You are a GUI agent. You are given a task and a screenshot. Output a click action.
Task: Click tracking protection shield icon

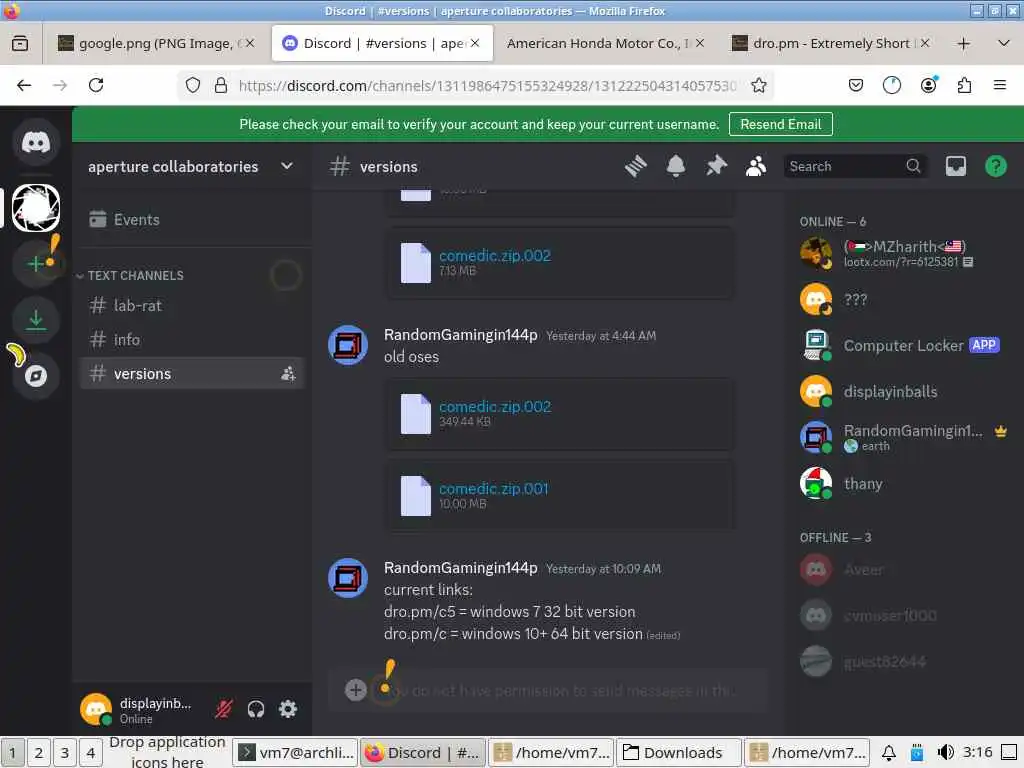coord(193,86)
